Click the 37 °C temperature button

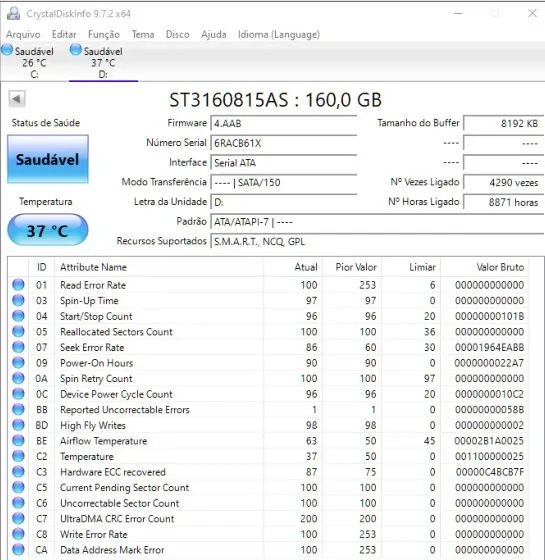(x=48, y=230)
